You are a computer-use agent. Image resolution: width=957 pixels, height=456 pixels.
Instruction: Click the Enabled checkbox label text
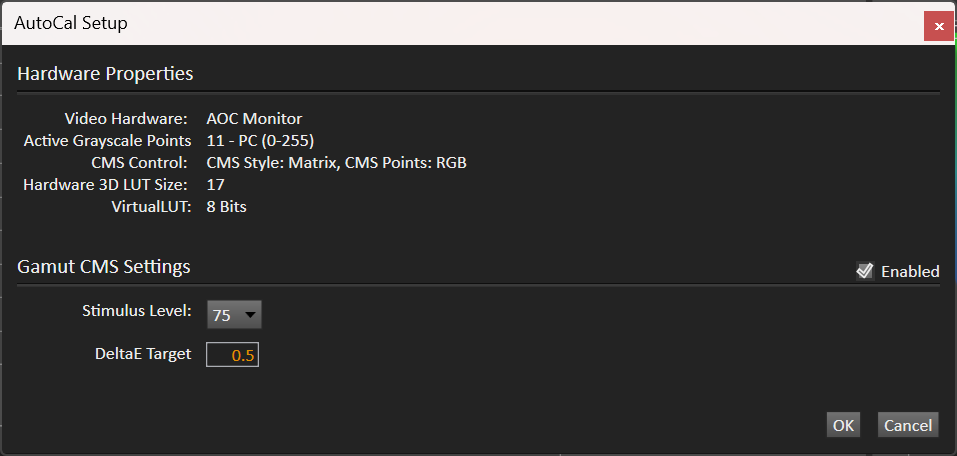coord(910,272)
